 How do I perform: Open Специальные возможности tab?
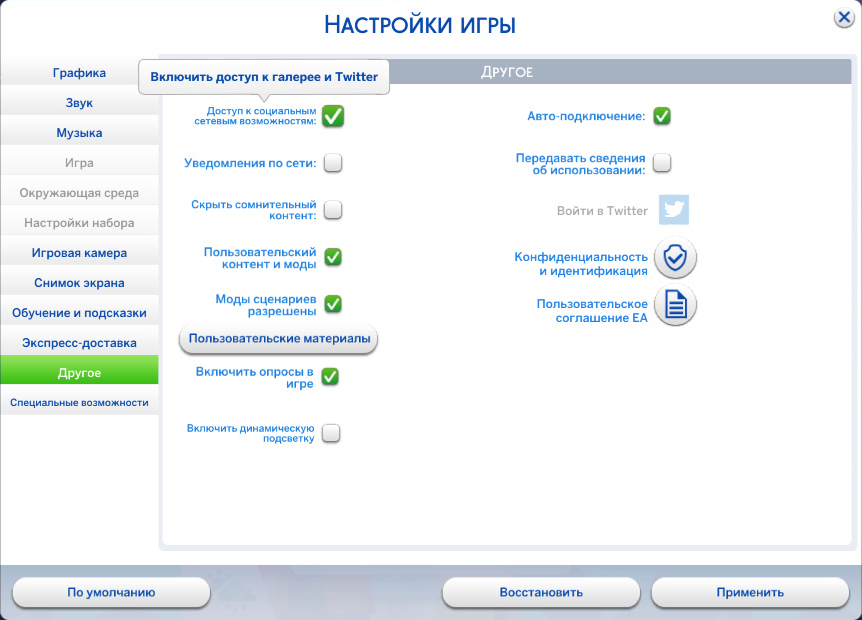[79, 402]
